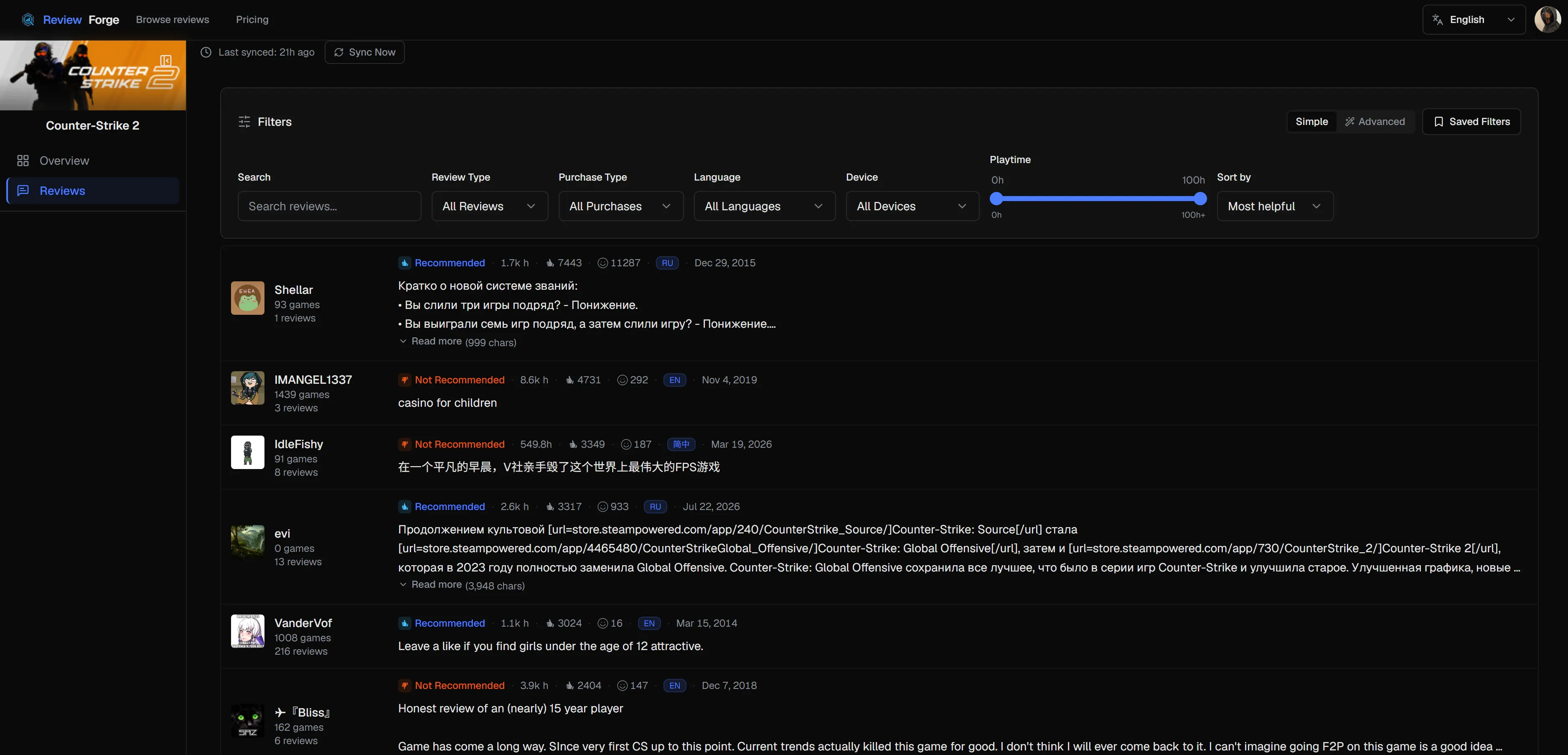Click the Review Forge logo icon

click(28, 20)
